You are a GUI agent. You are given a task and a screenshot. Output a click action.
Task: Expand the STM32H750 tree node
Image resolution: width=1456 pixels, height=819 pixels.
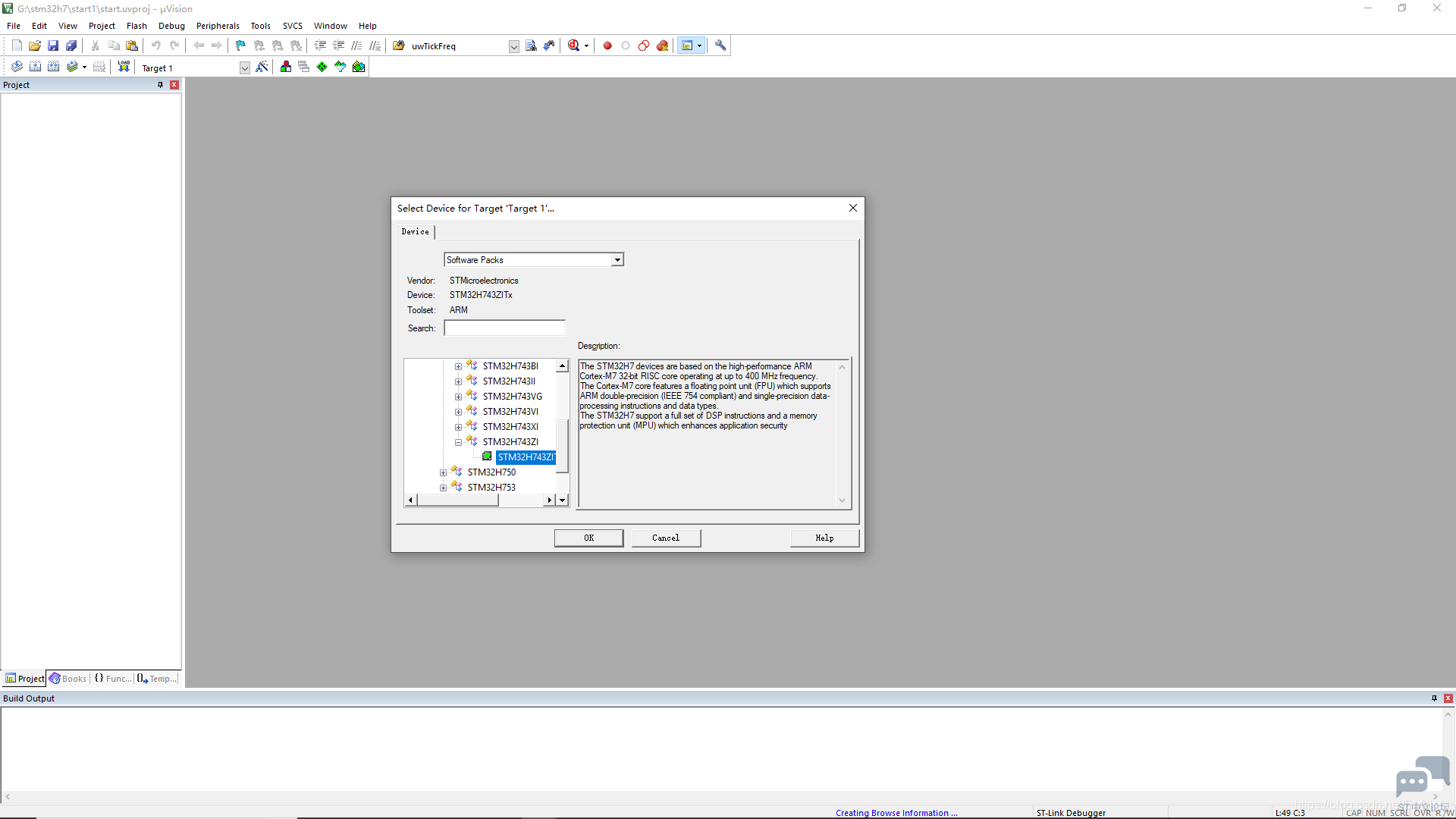click(443, 473)
